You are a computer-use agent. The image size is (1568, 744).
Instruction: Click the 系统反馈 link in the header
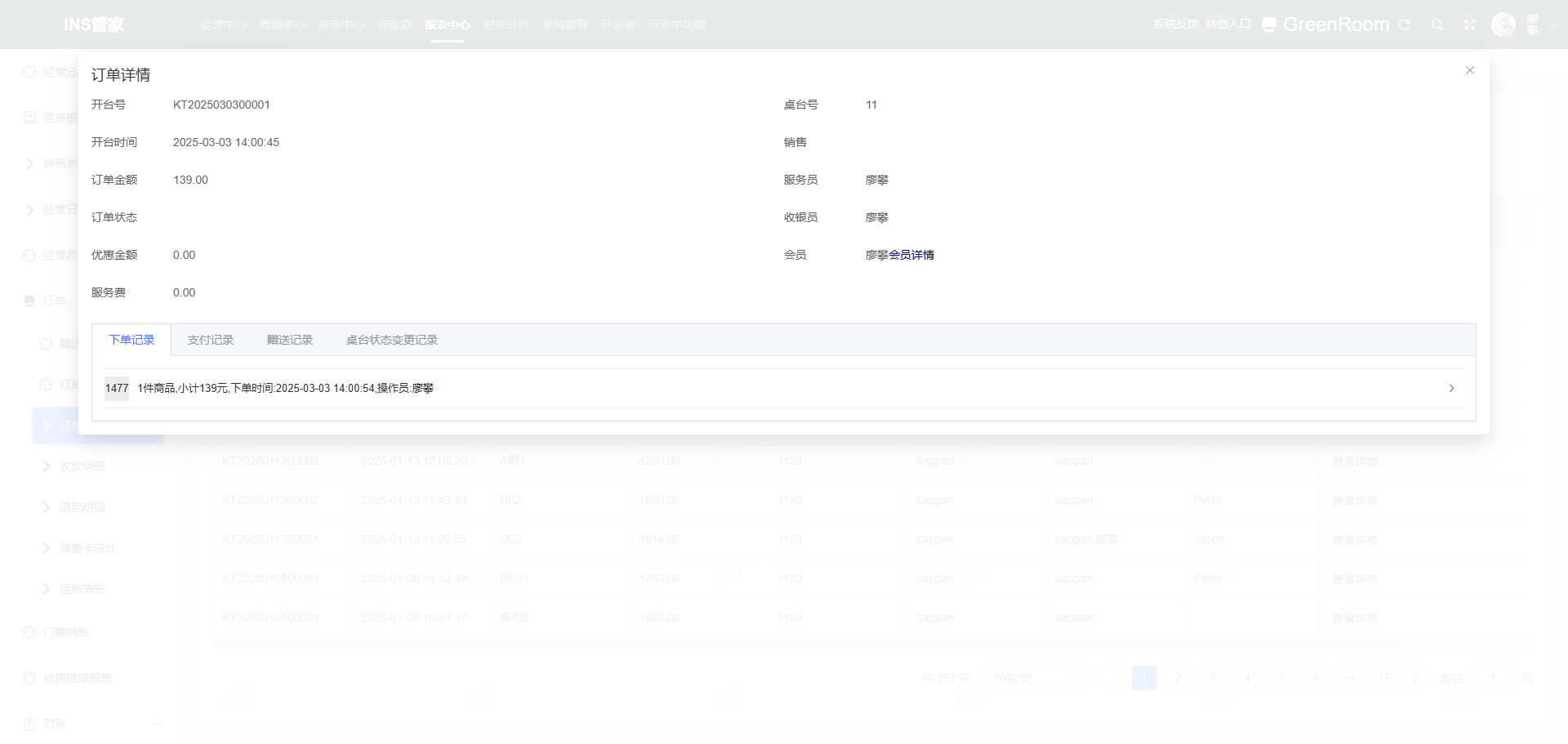click(1176, 25)
